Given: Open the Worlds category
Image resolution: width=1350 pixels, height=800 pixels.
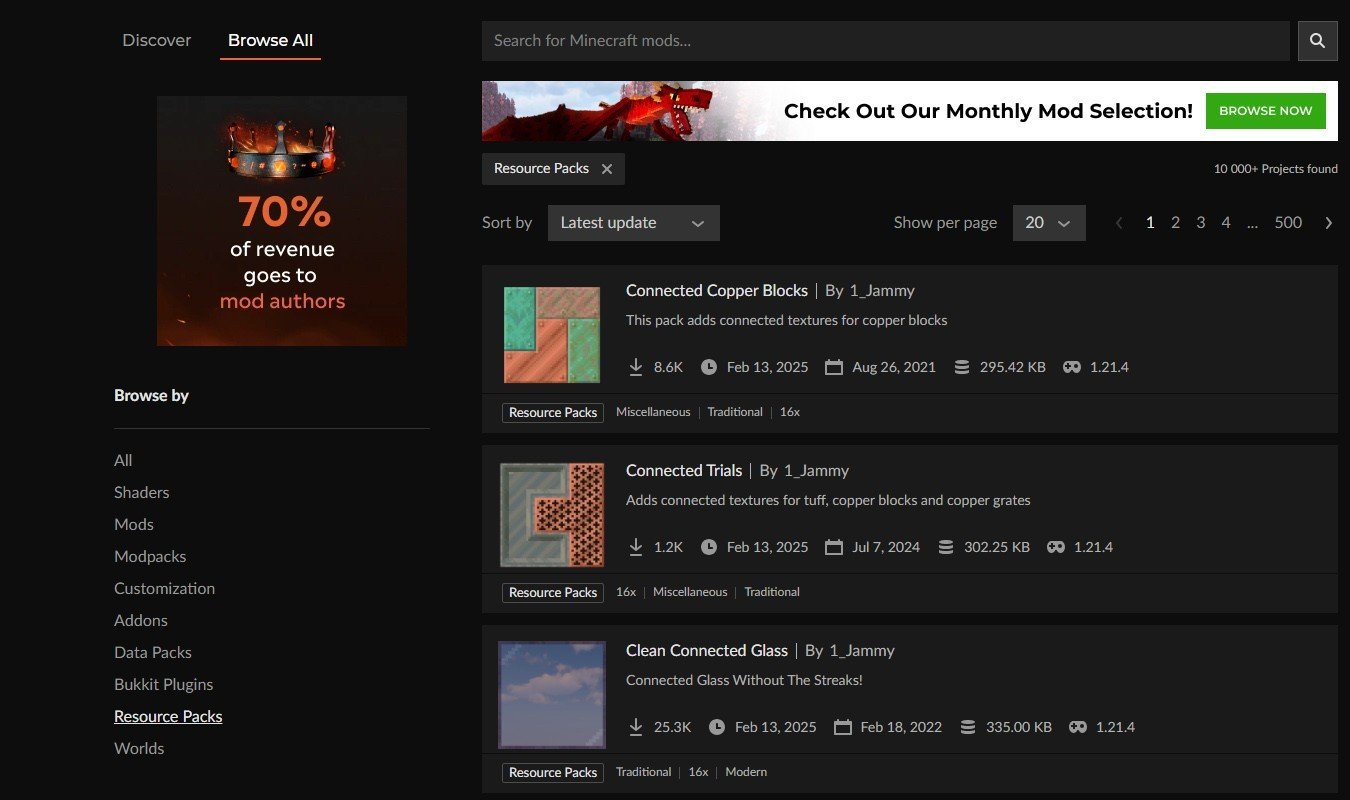Looking at the screenshot, I should [x=139, y=748].
